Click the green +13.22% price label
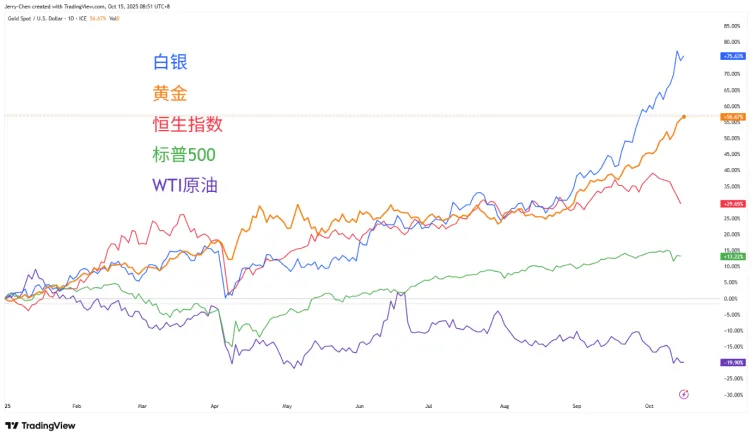The width and height of the screenshot is (753, 440). click(x=732, y=256)
